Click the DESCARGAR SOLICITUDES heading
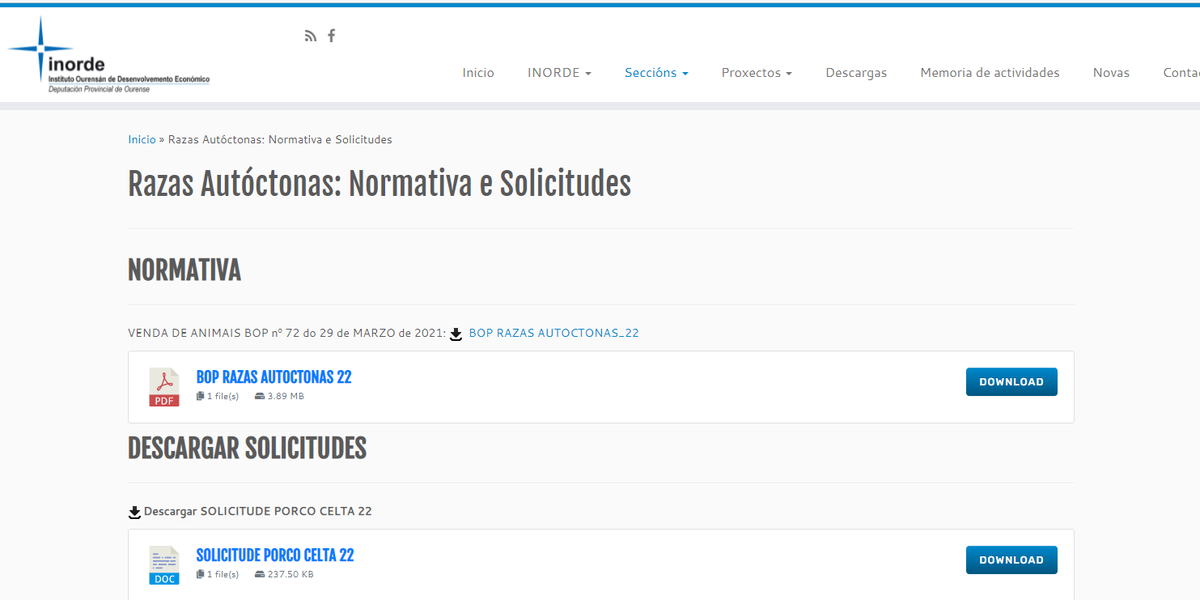Image resolution: width=1200 pixels, height=600 pixels. pos(247,449)
